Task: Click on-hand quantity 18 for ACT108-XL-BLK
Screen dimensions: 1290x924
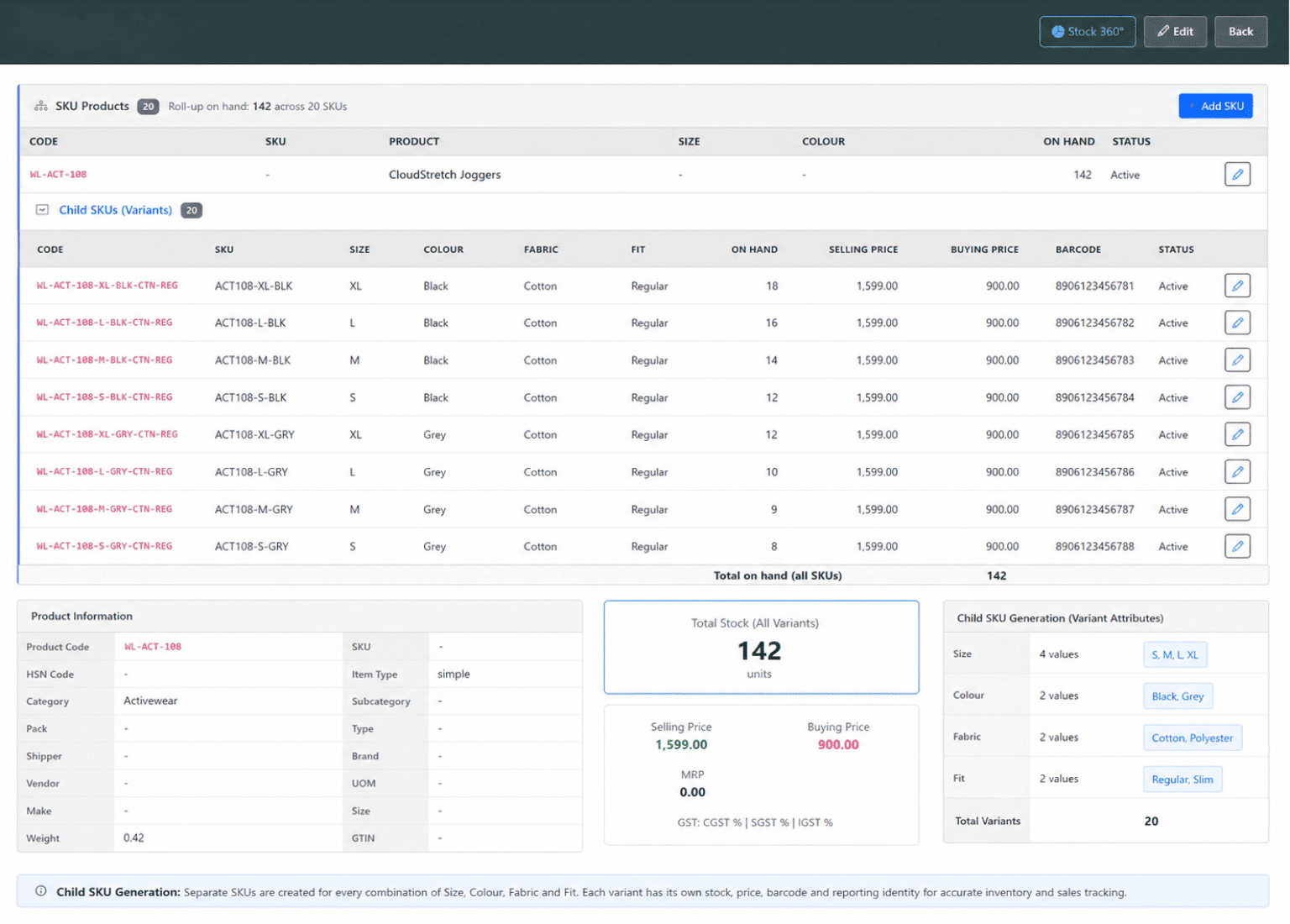Action: pos(772,286)
